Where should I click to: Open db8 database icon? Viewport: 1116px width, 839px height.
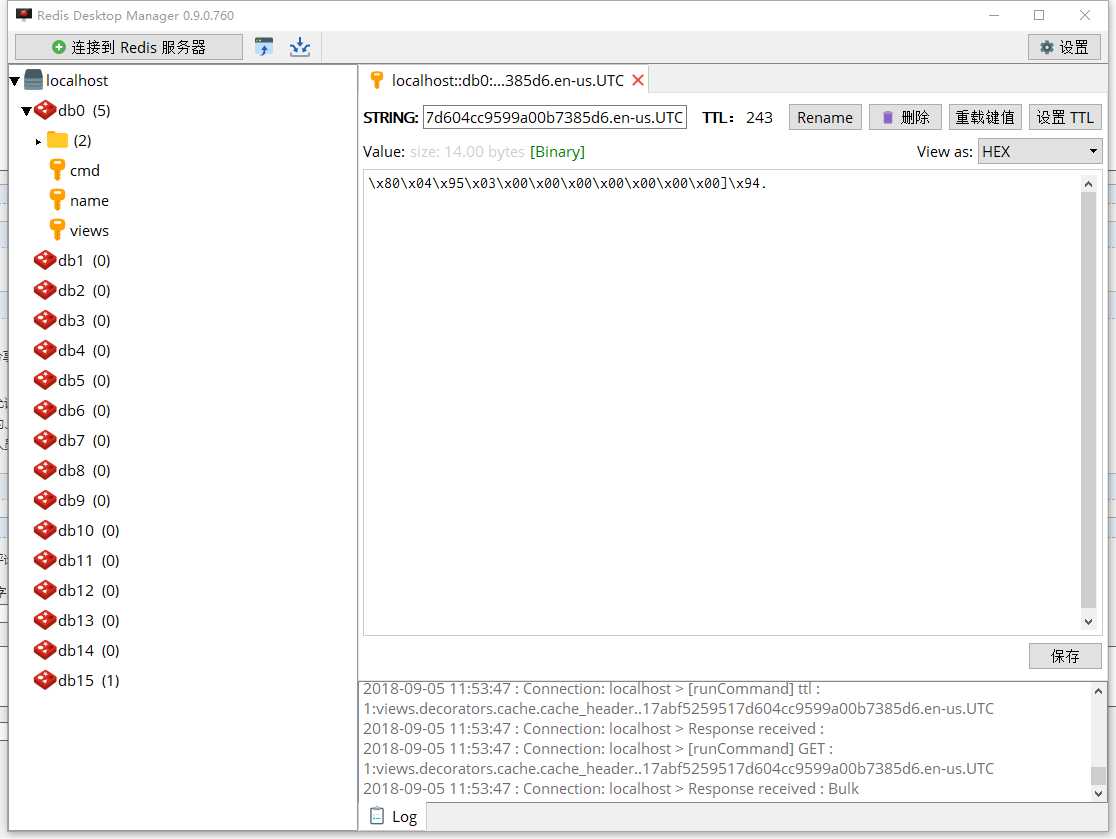point(45,470)
